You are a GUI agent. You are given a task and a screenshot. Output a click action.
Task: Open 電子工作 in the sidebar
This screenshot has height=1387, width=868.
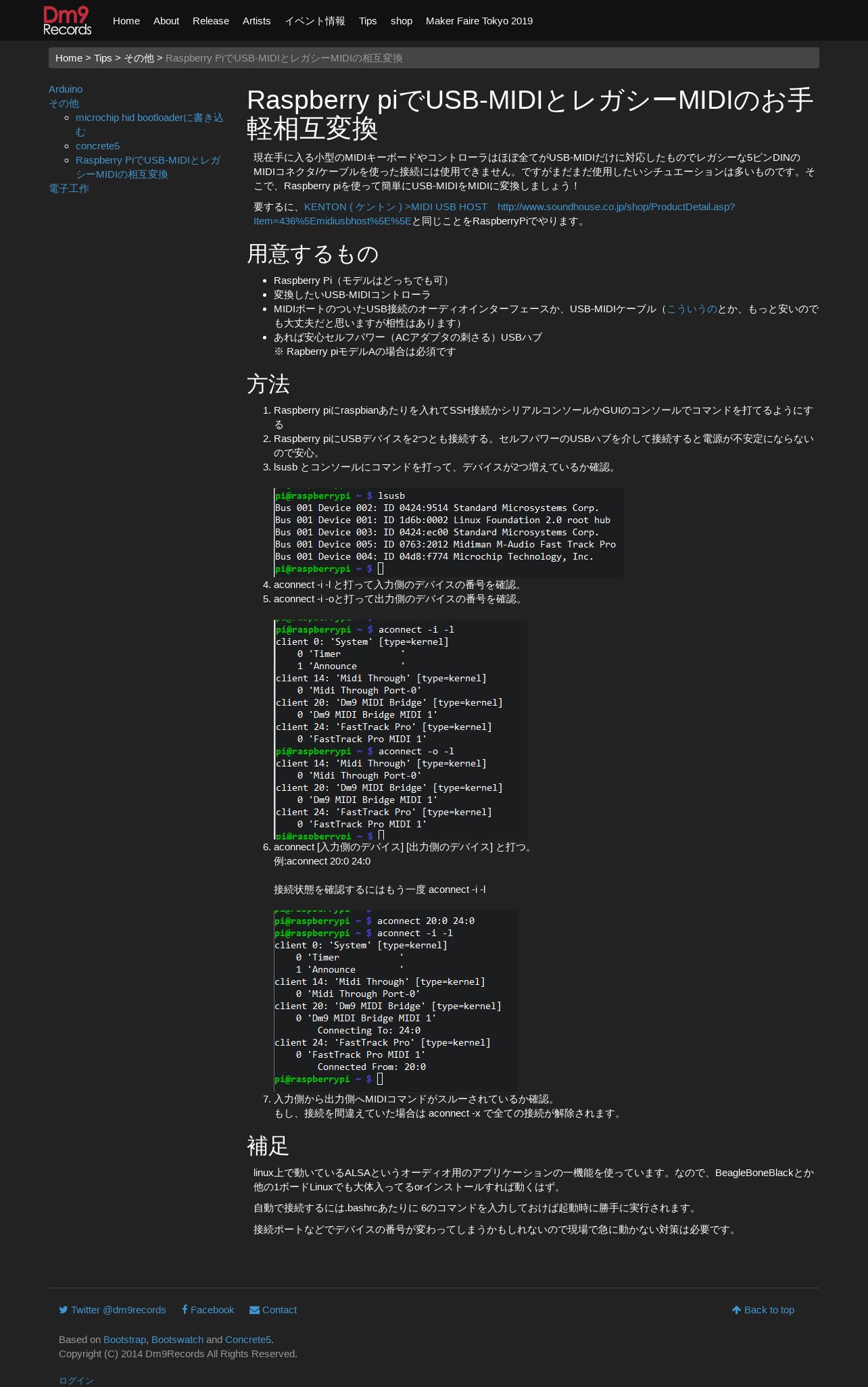(x=69, y=189)
